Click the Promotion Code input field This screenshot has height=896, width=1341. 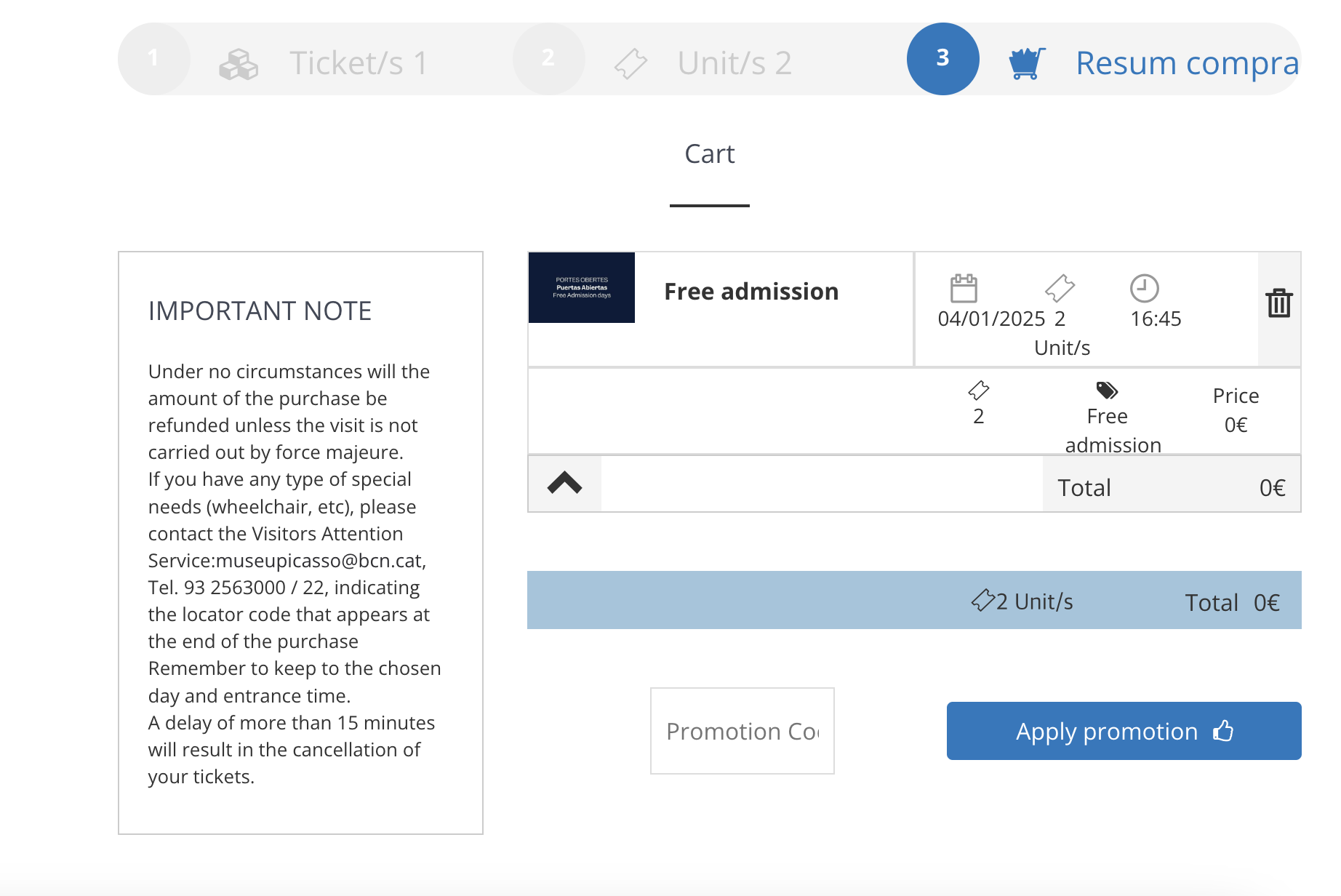coord(742,731)
